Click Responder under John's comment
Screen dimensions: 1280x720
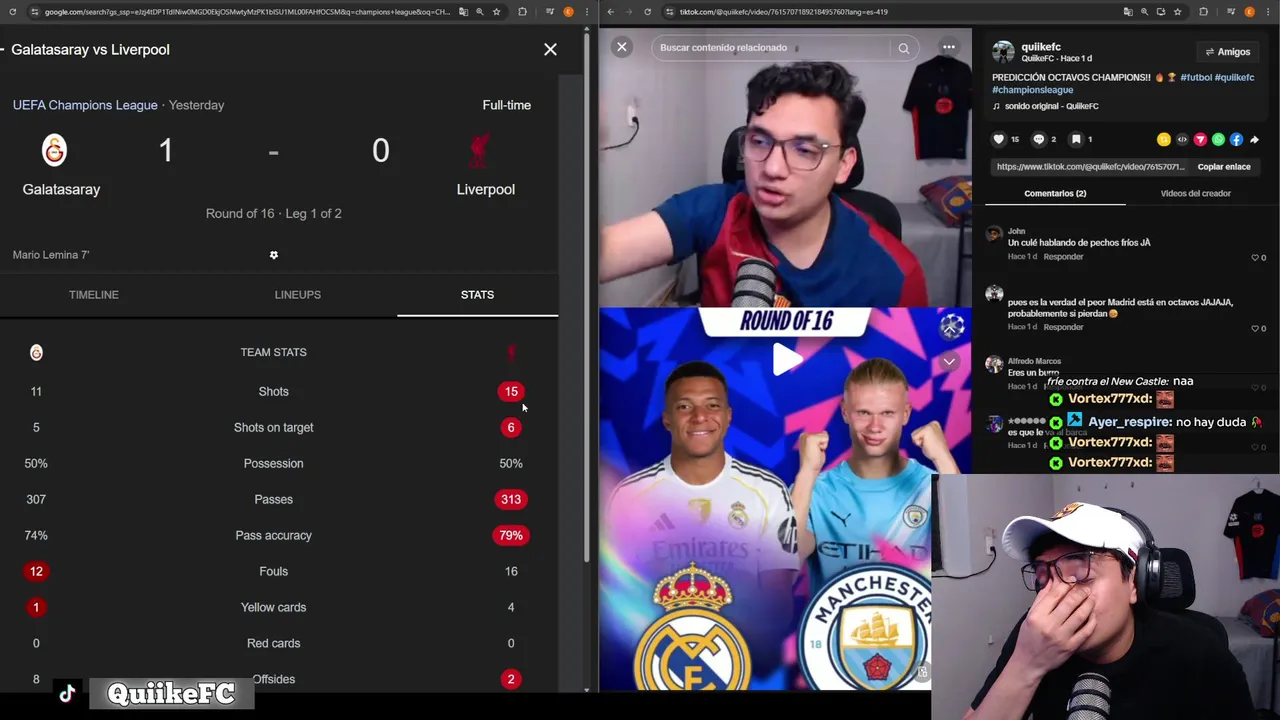point(1063,257)
